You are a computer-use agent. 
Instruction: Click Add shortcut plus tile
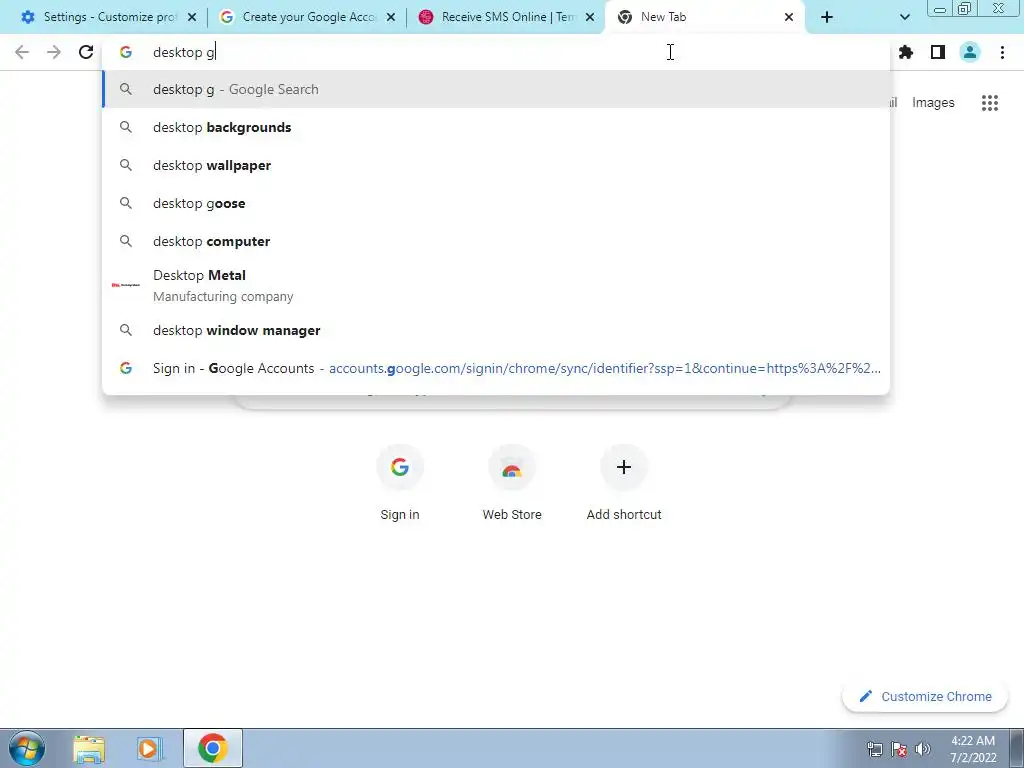pos(624,482)
